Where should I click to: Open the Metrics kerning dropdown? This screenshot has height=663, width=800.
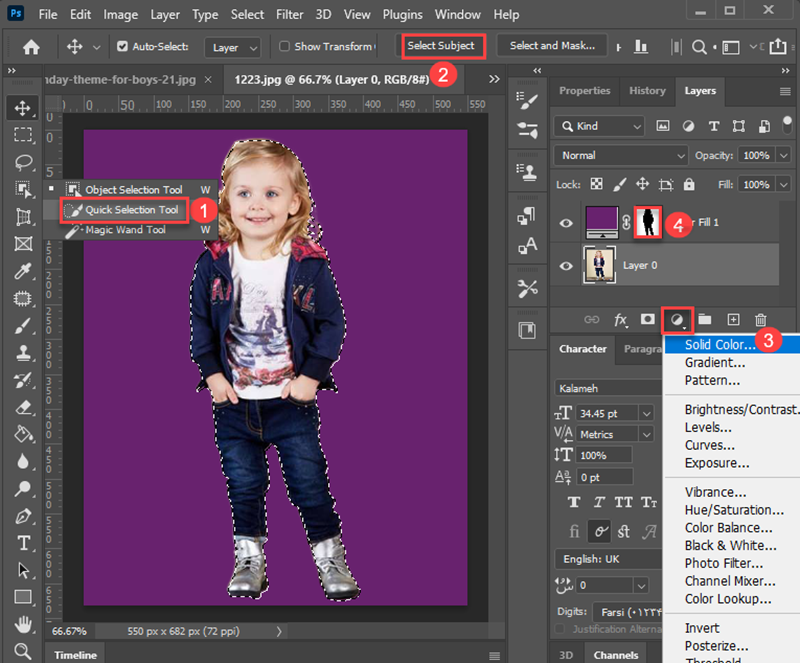coord(646,434)
